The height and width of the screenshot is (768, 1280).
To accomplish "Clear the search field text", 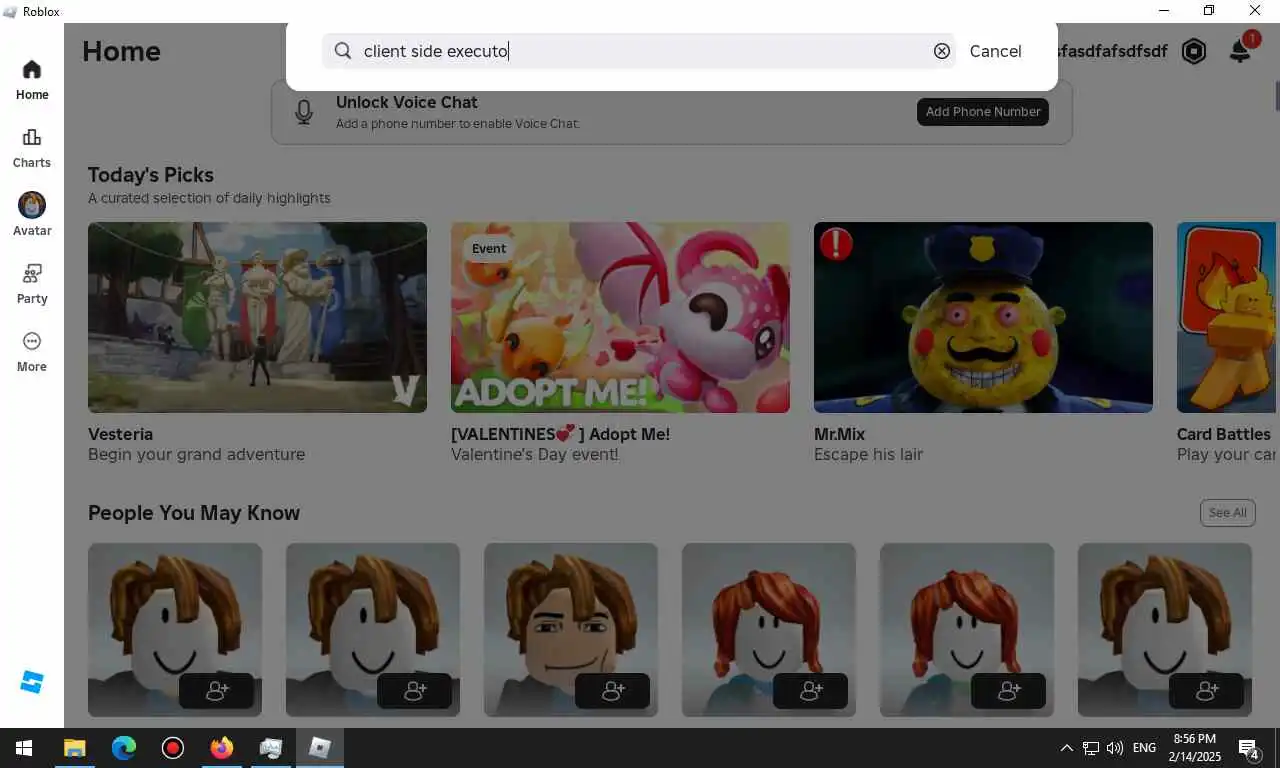I will [942, 51].
